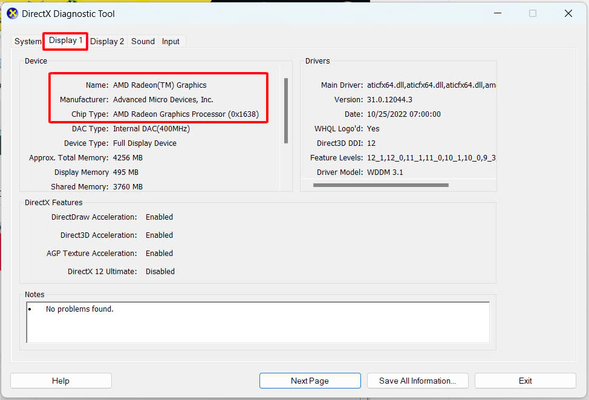The width and height of the screenshot is (589, 400).
Task: Minimize the DirectX Diagnostic Tool window
Action: [x=498, y=14]
